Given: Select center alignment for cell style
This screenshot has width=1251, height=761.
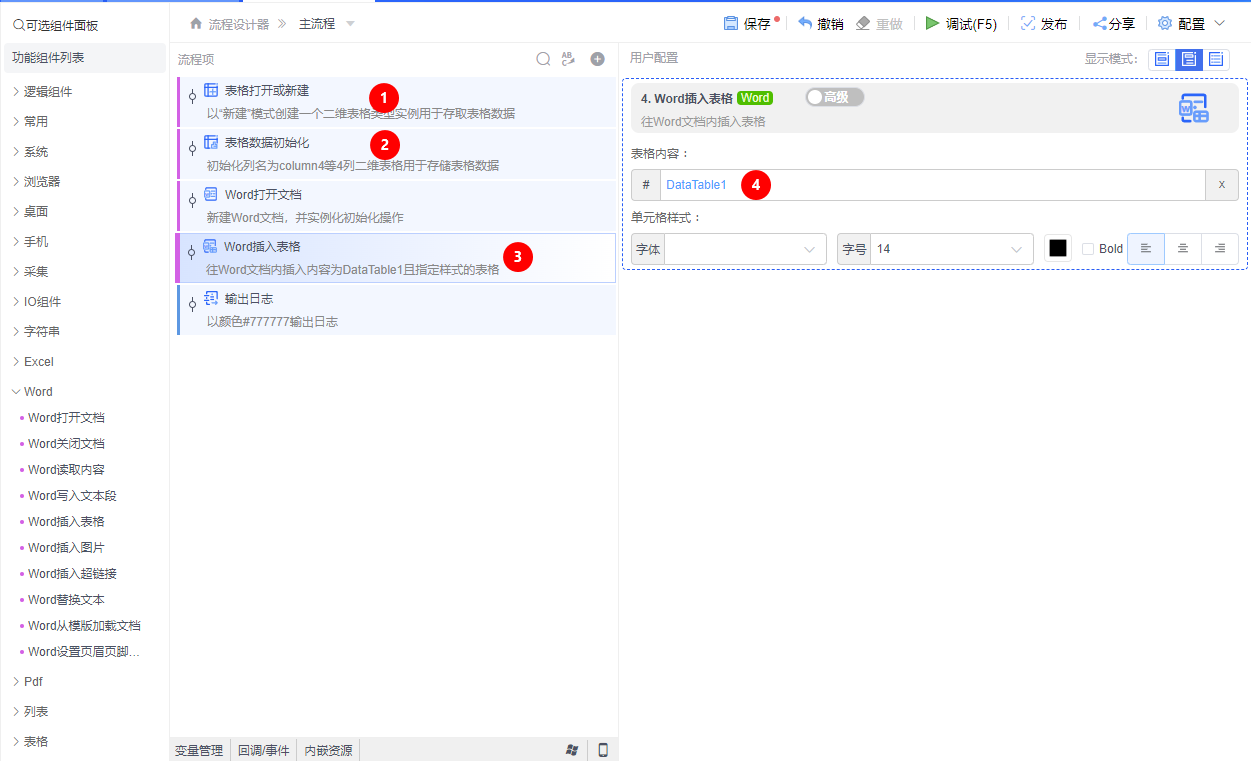Looking at the screenshot, I should [1182, 248].
